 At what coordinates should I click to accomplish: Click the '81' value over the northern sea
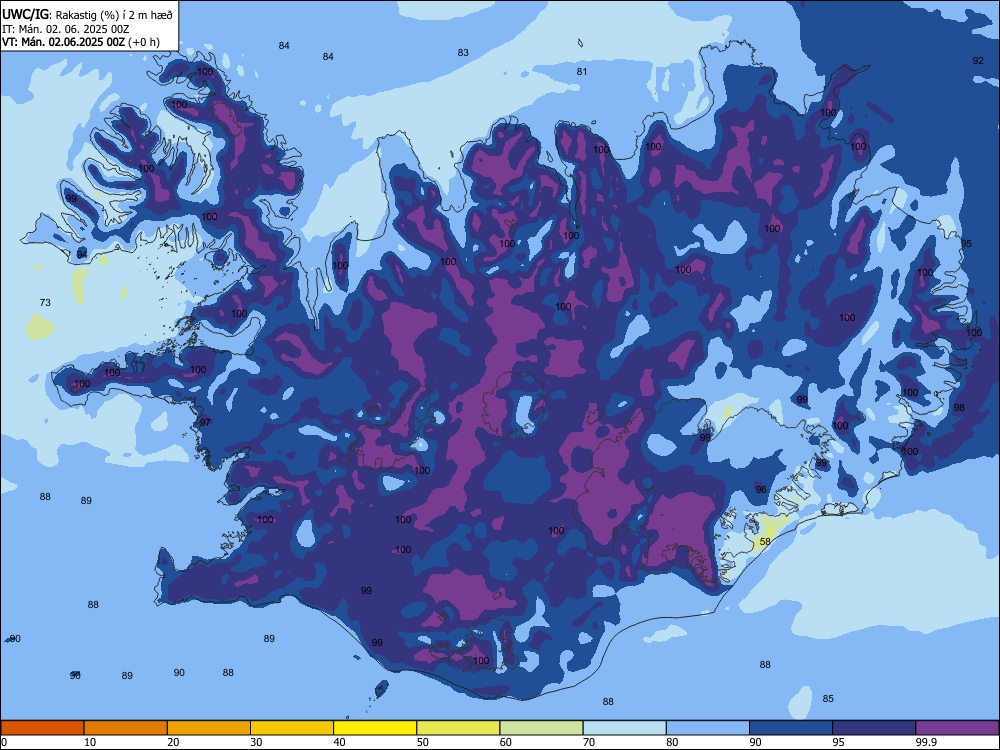pos(582,71)
